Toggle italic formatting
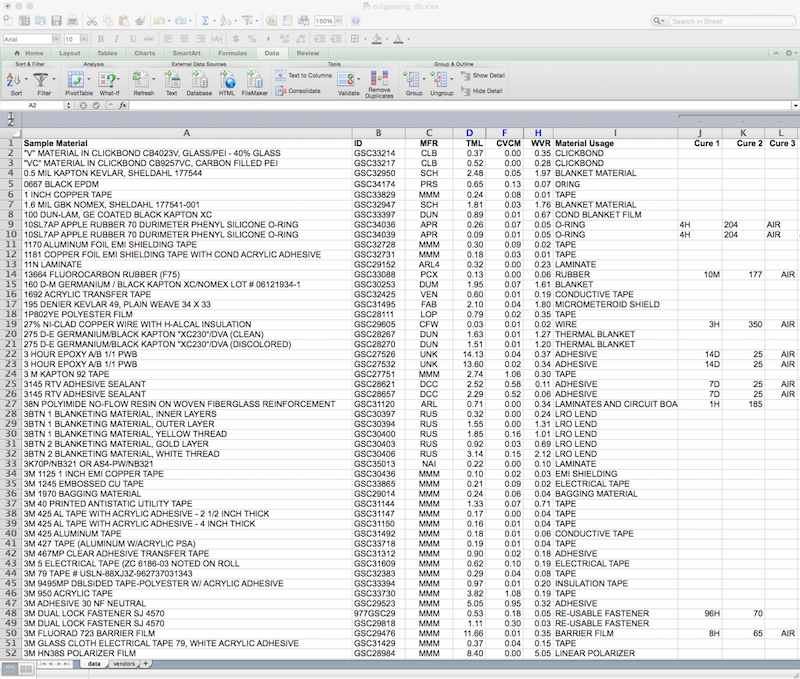 click(x=116, y=39)
